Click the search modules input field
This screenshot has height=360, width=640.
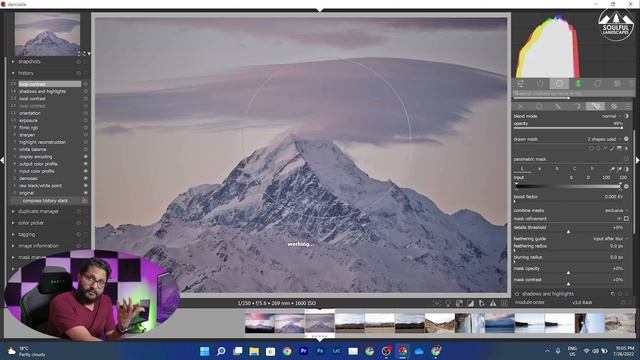(x=573, y=93)
